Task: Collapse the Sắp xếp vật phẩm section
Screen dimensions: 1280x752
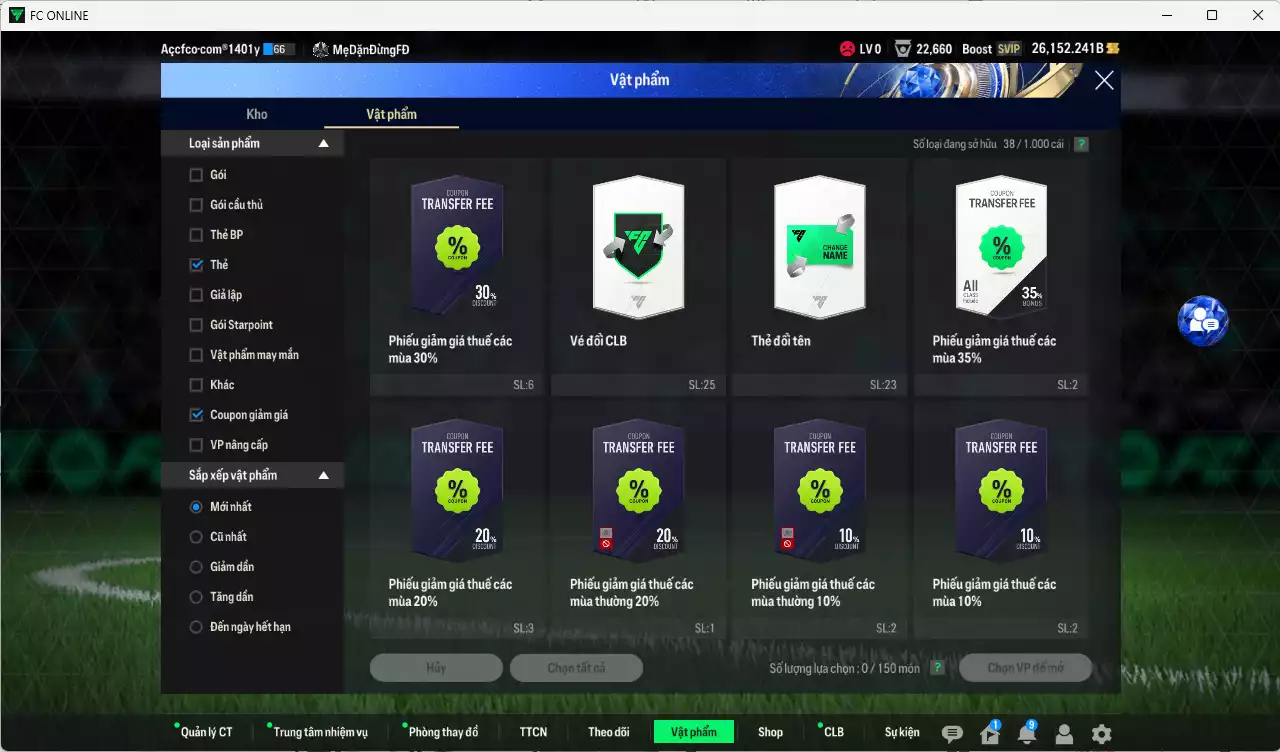Action: pos(323,476)
